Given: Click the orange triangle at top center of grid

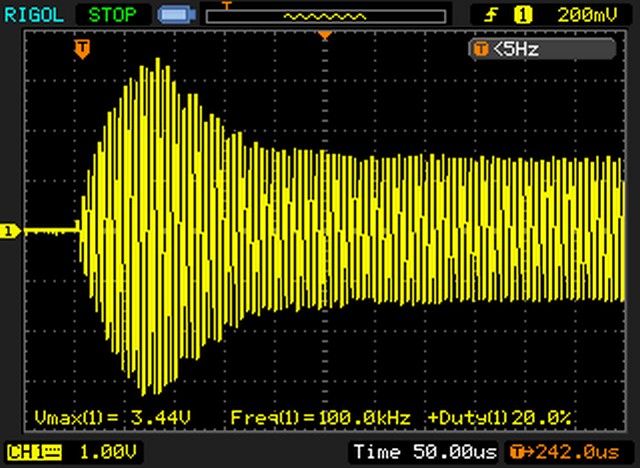Looking at the screenshot, I should [x=324, y=36].
